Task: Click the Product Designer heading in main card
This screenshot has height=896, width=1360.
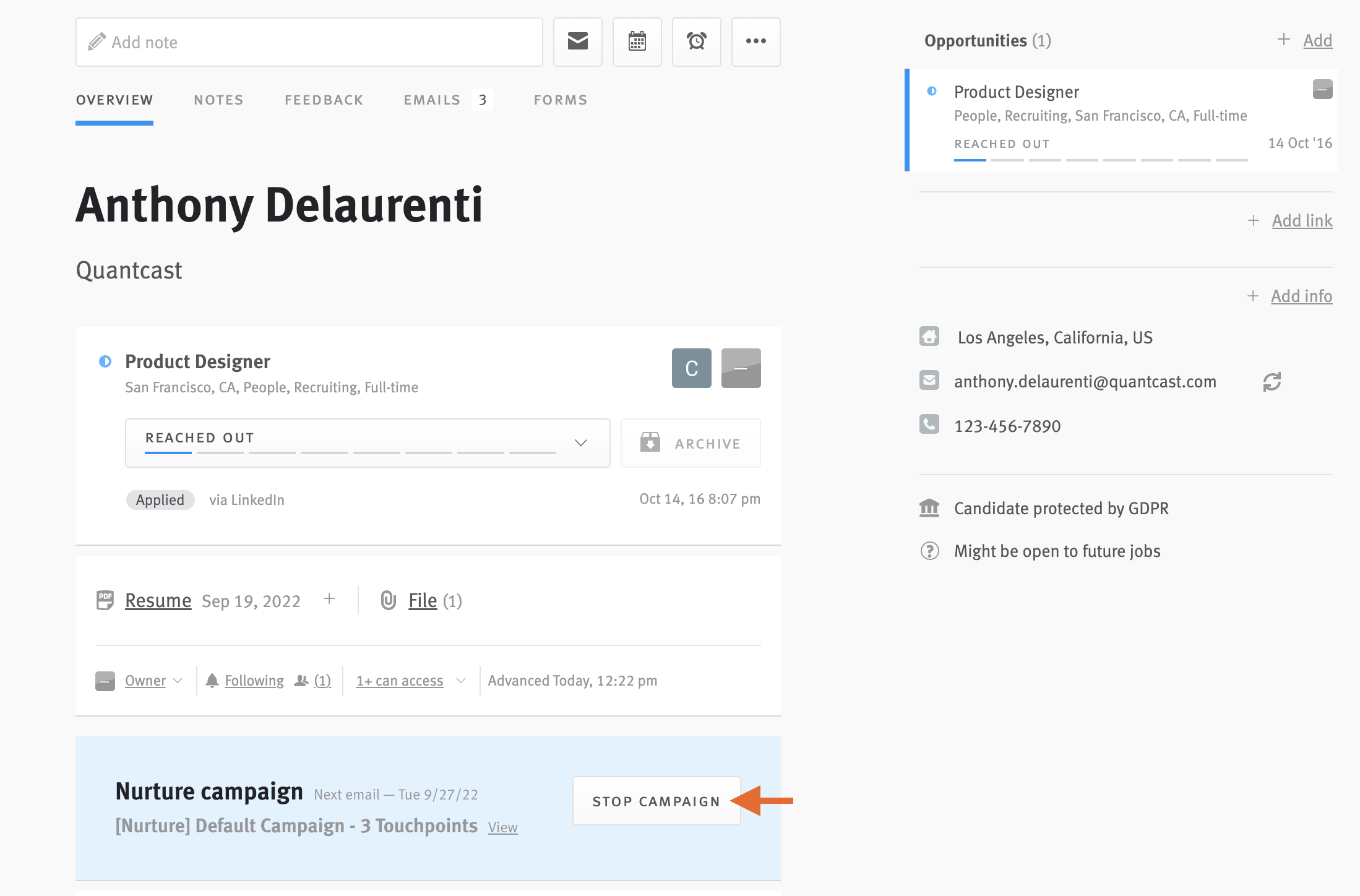Action: tap(197, 361)
